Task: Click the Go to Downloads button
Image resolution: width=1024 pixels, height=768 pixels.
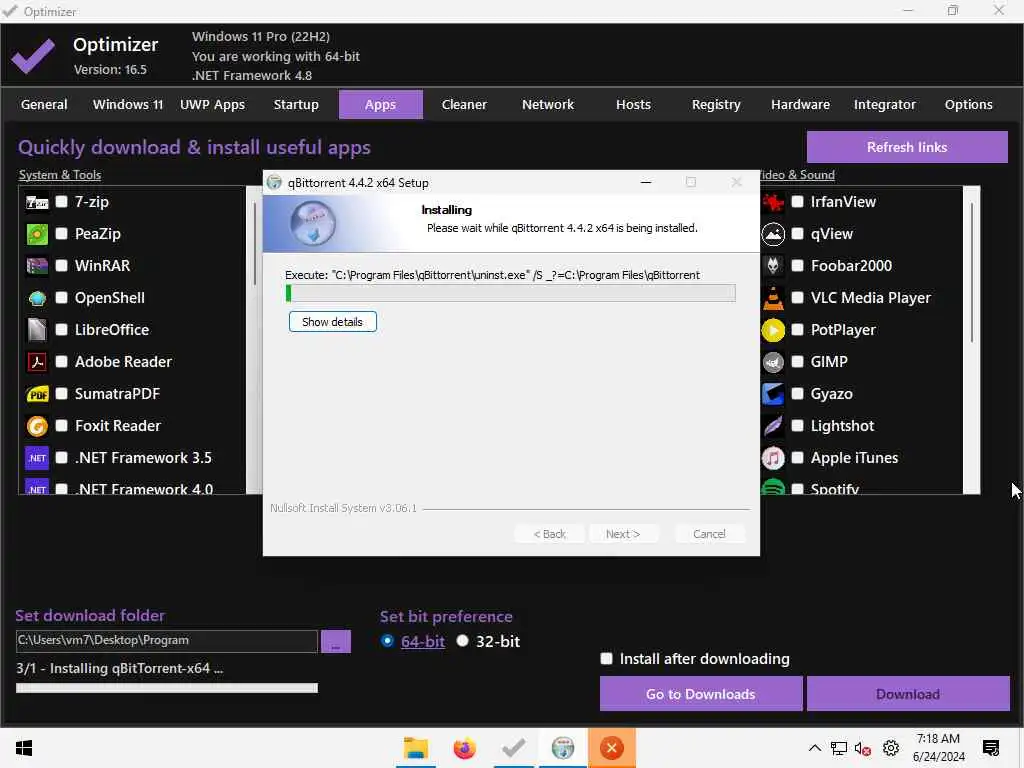Action: coord(701,694)
